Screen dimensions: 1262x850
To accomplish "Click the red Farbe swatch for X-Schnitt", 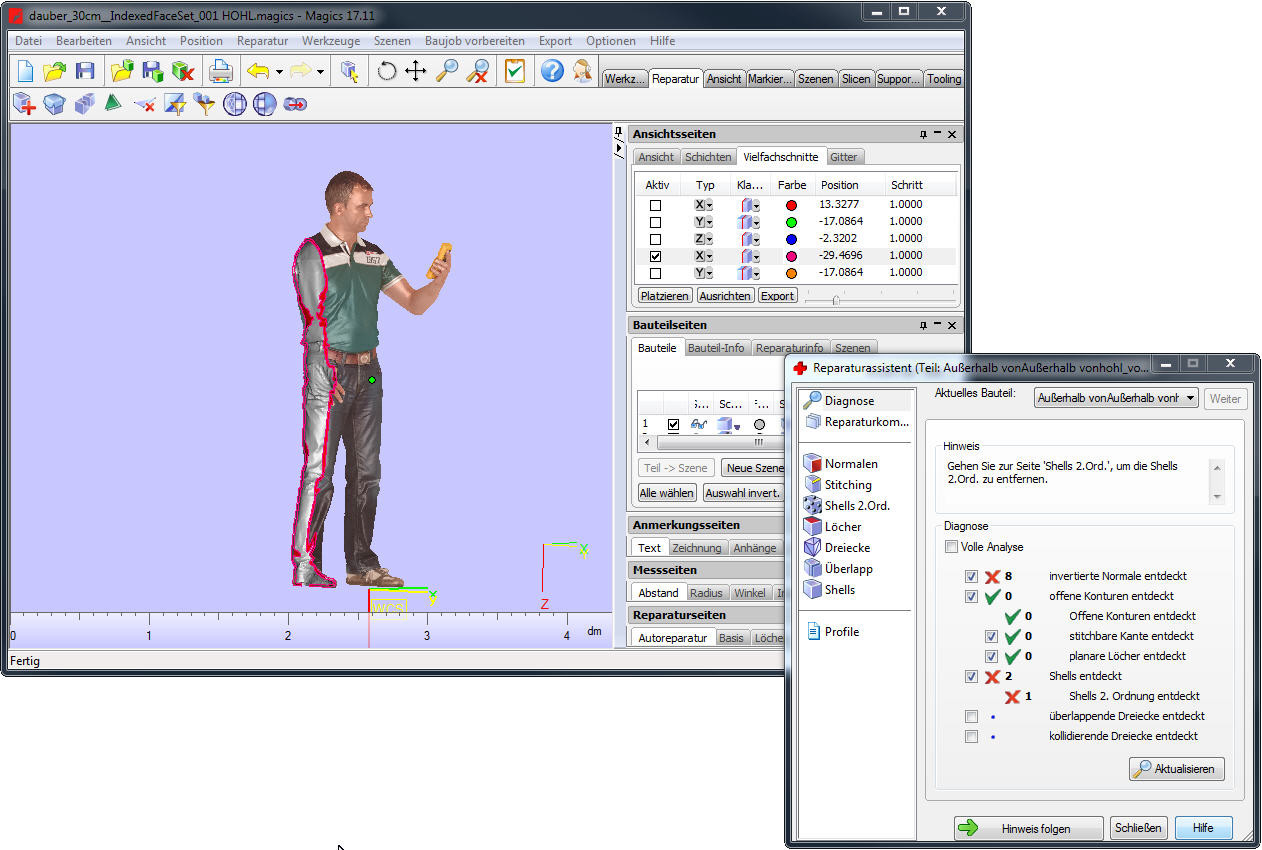I will [791, 204].
